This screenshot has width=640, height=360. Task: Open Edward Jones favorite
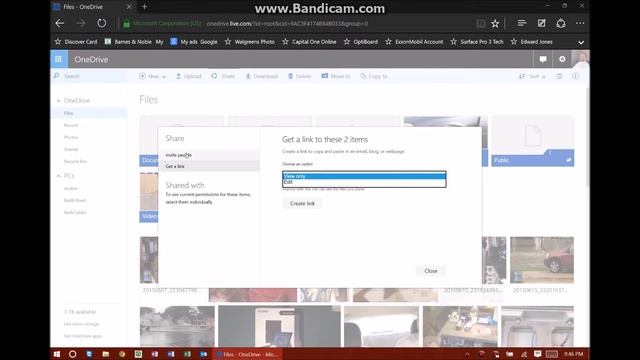pos(531,42)
